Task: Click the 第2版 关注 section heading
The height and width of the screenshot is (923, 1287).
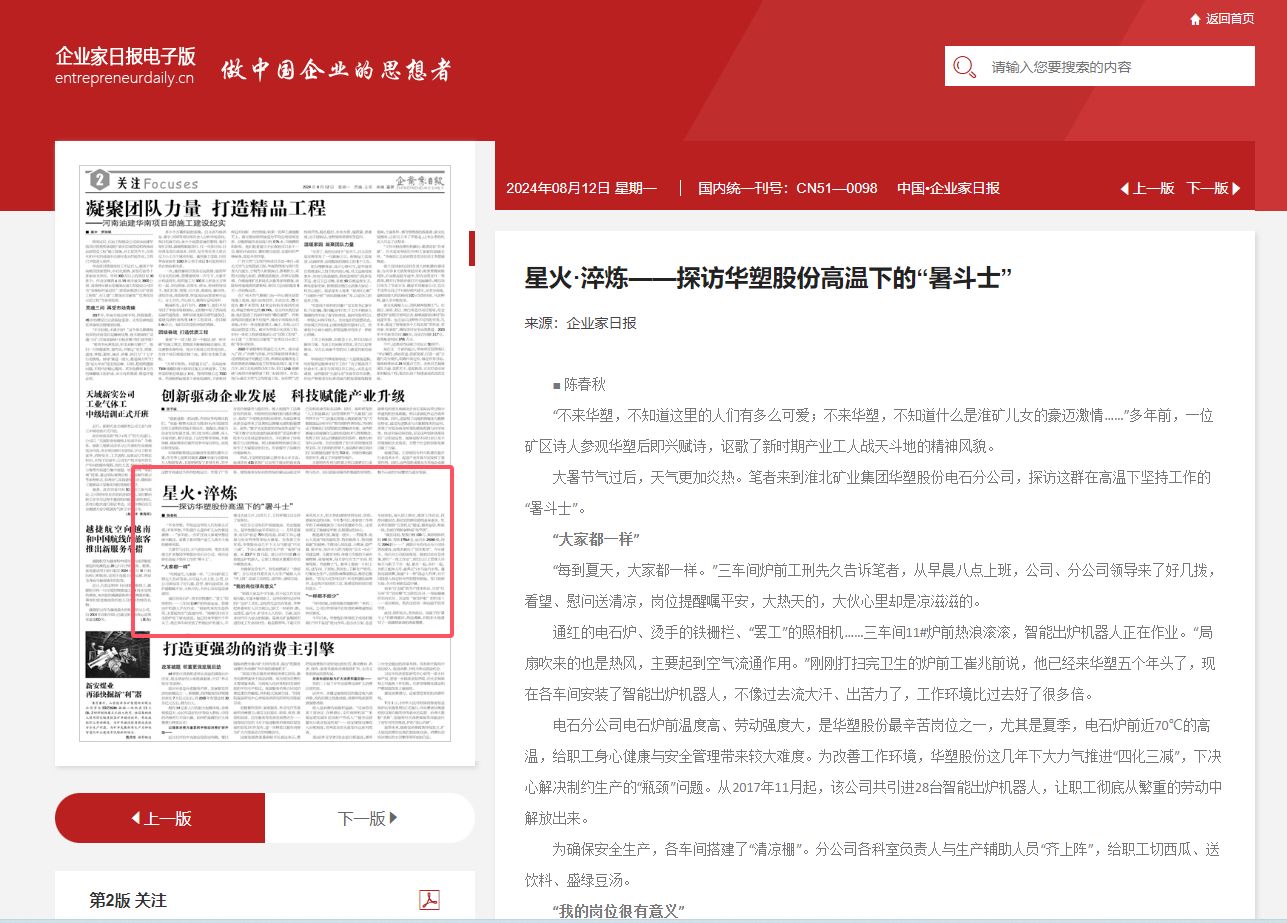Action: pos(128,900)
